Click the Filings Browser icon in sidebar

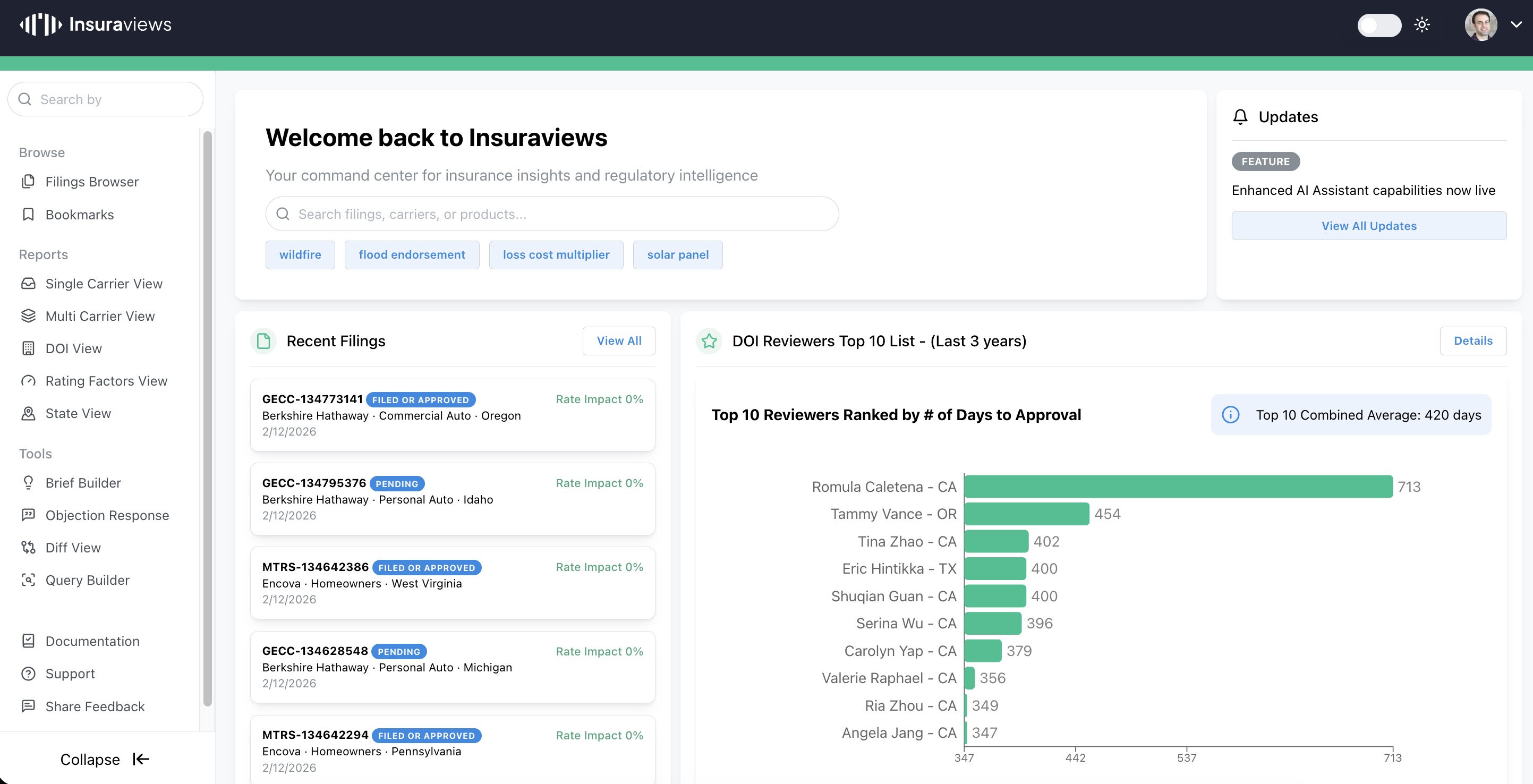tap(28, 182)
